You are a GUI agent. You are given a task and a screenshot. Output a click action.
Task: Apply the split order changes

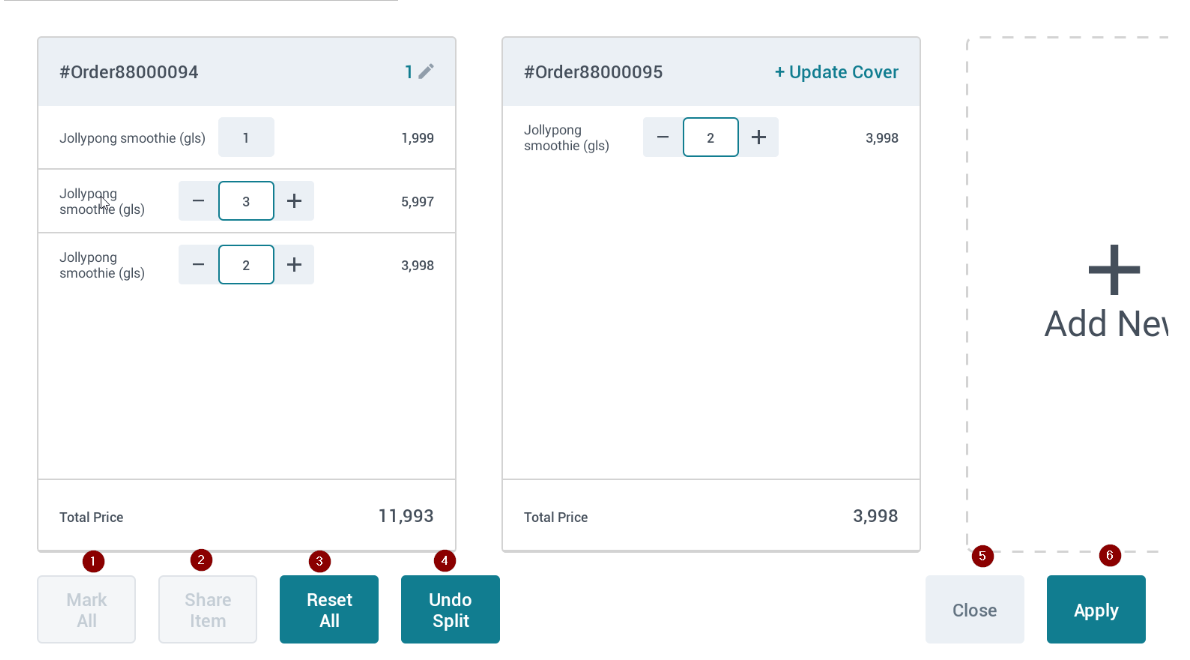(x=1096, y=610)
